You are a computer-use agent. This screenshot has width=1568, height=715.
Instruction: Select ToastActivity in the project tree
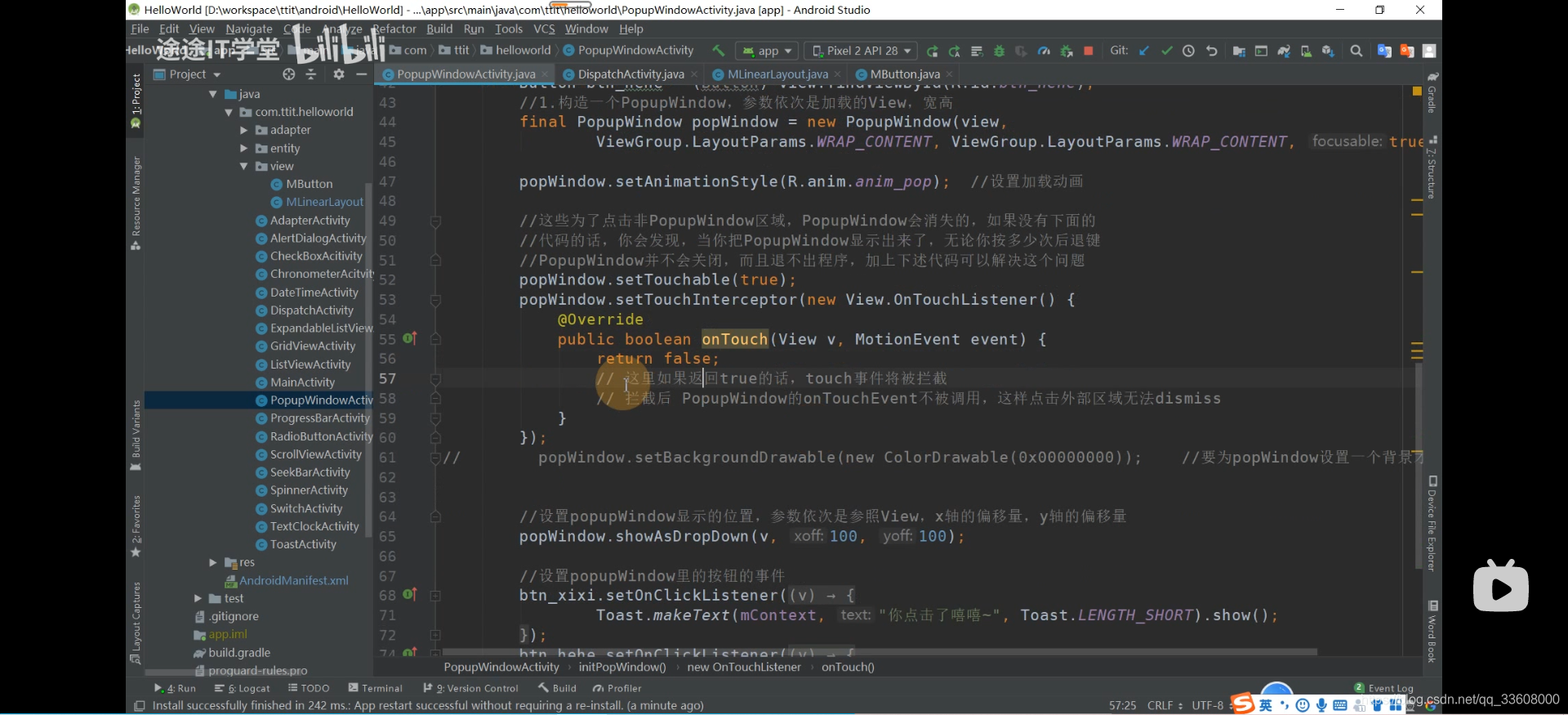303,544
